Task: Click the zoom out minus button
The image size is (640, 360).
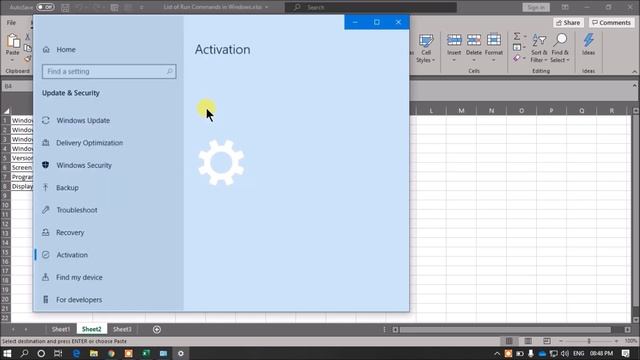Action: (x=561, y=341)
